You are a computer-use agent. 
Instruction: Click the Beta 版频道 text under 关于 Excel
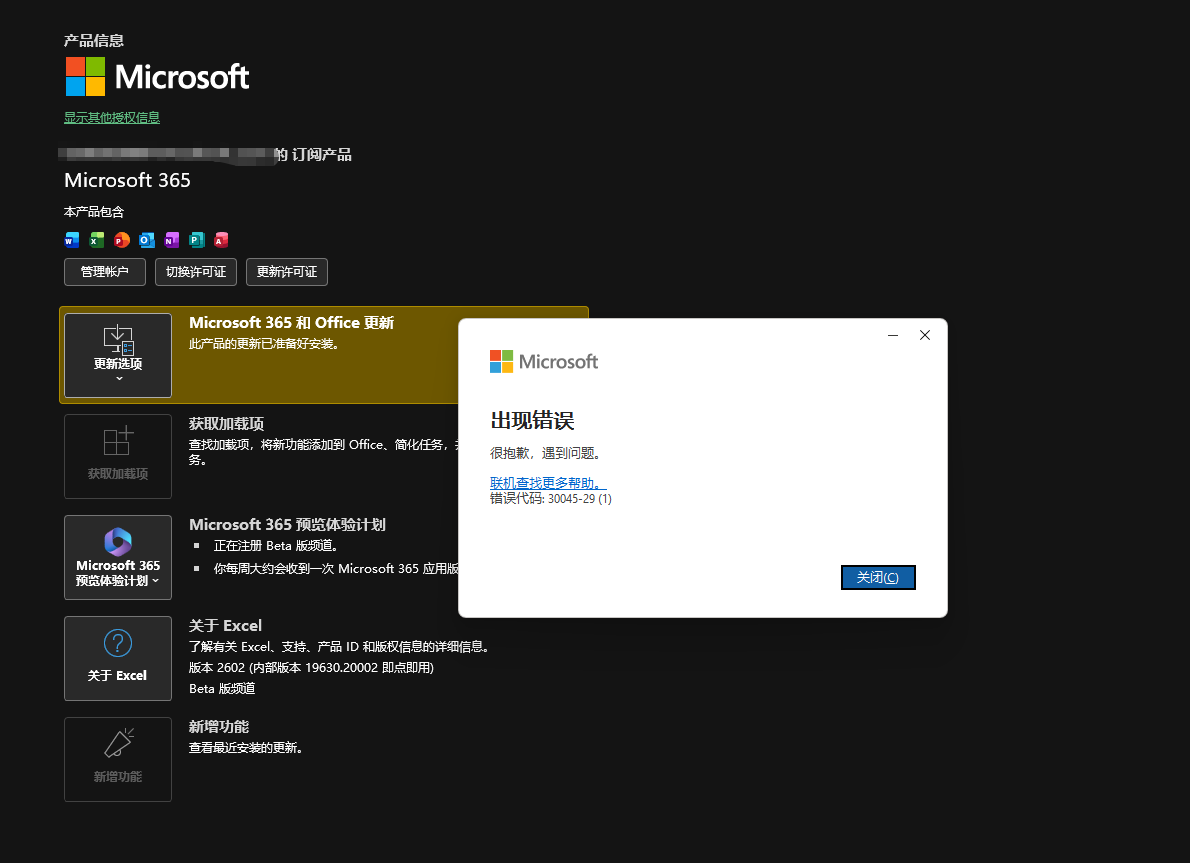click(x=222, y=688)
